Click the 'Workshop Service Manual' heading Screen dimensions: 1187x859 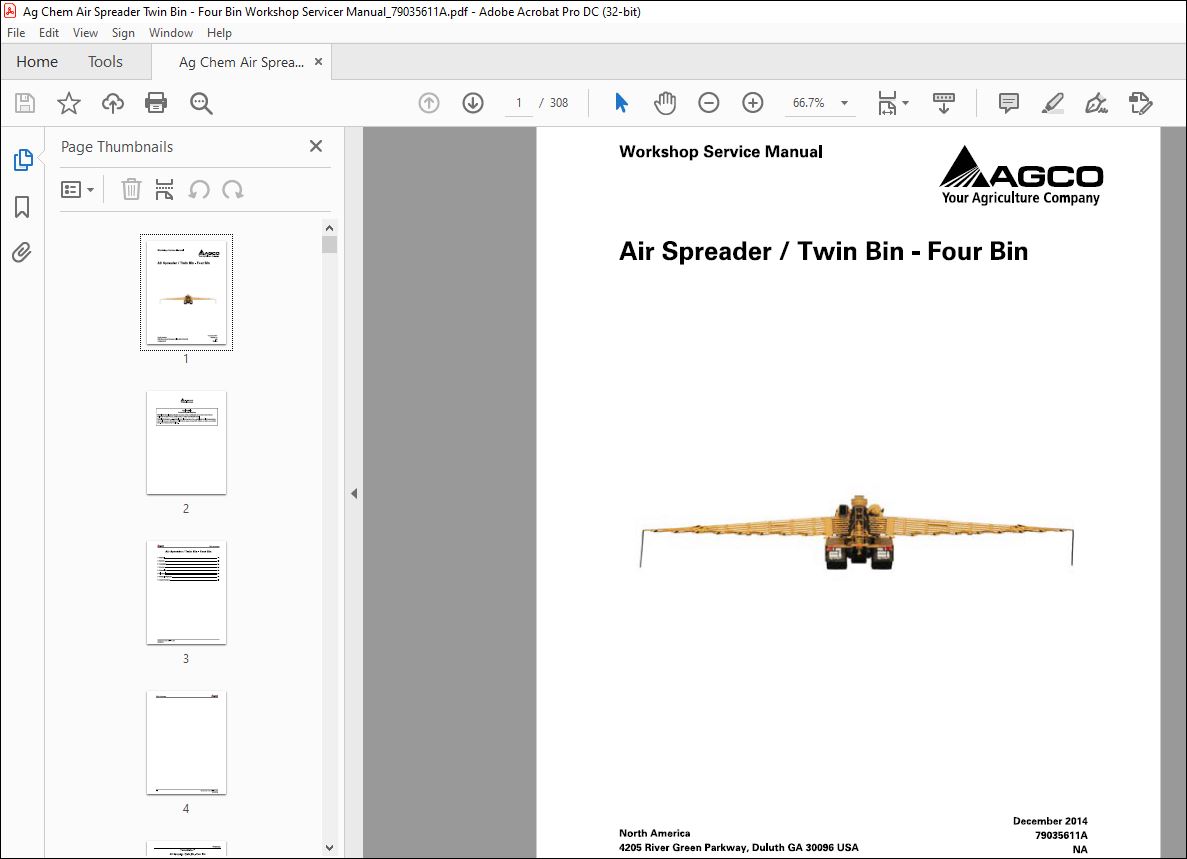(x=721, y=151)
